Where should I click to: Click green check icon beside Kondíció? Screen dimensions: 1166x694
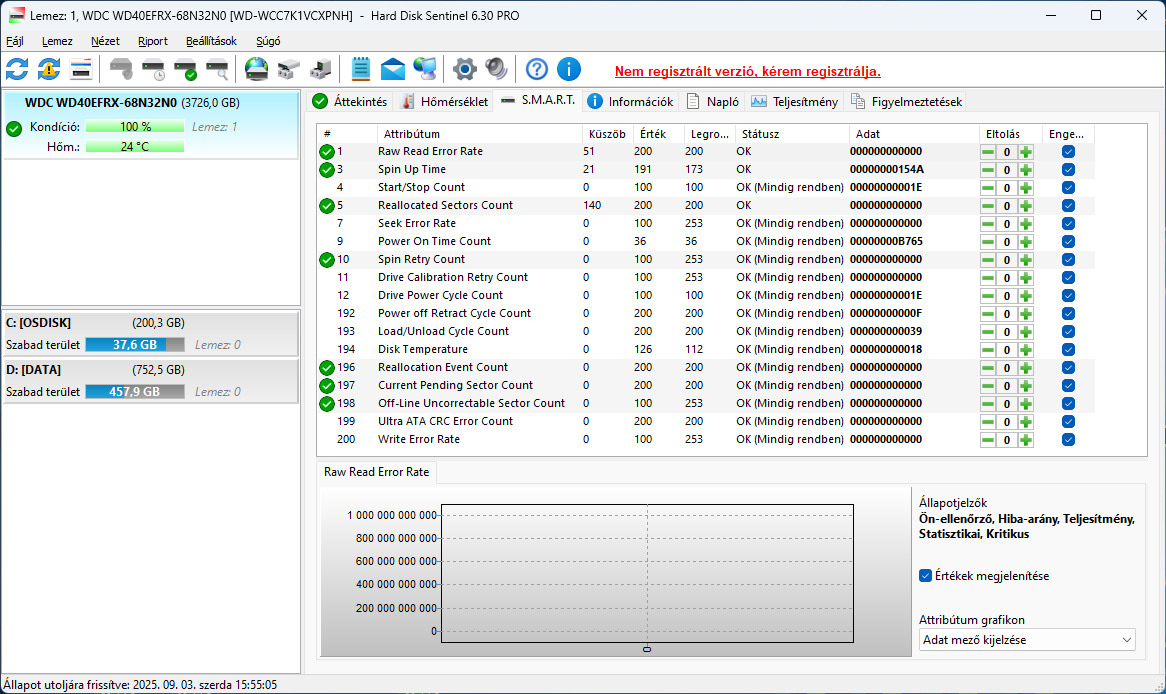tap(14, 129)
